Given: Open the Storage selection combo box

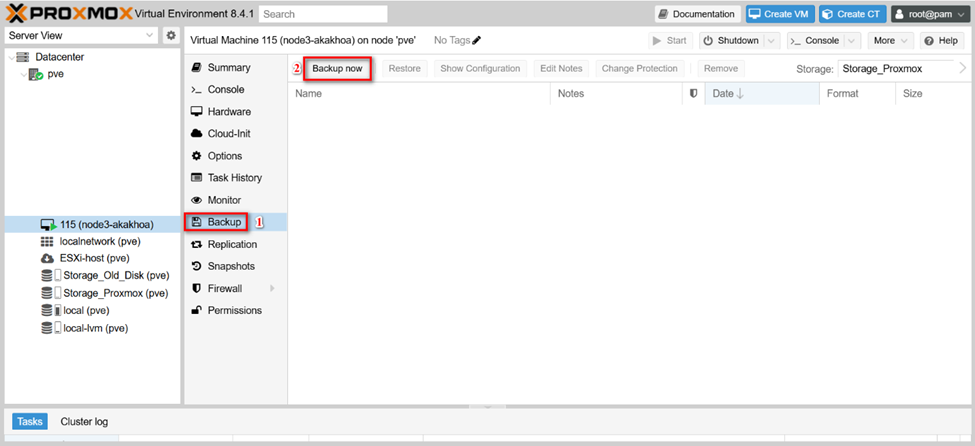Looking at the screenshot, I should 895,69.
